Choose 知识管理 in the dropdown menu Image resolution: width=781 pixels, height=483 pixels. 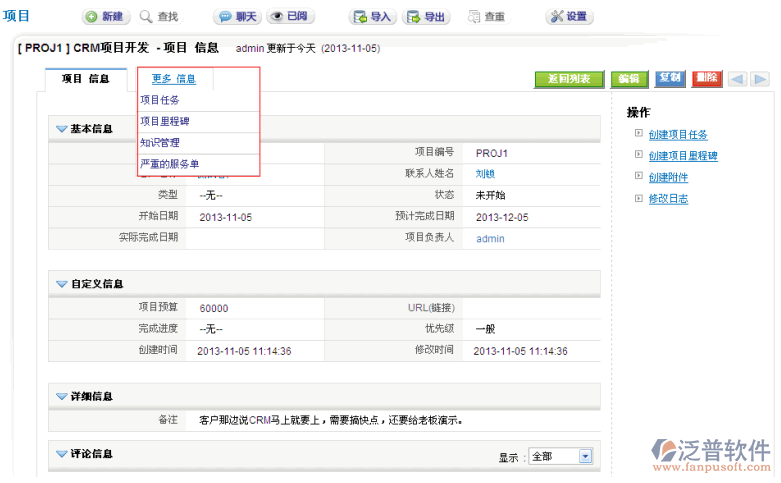click(x=160, y=143)
